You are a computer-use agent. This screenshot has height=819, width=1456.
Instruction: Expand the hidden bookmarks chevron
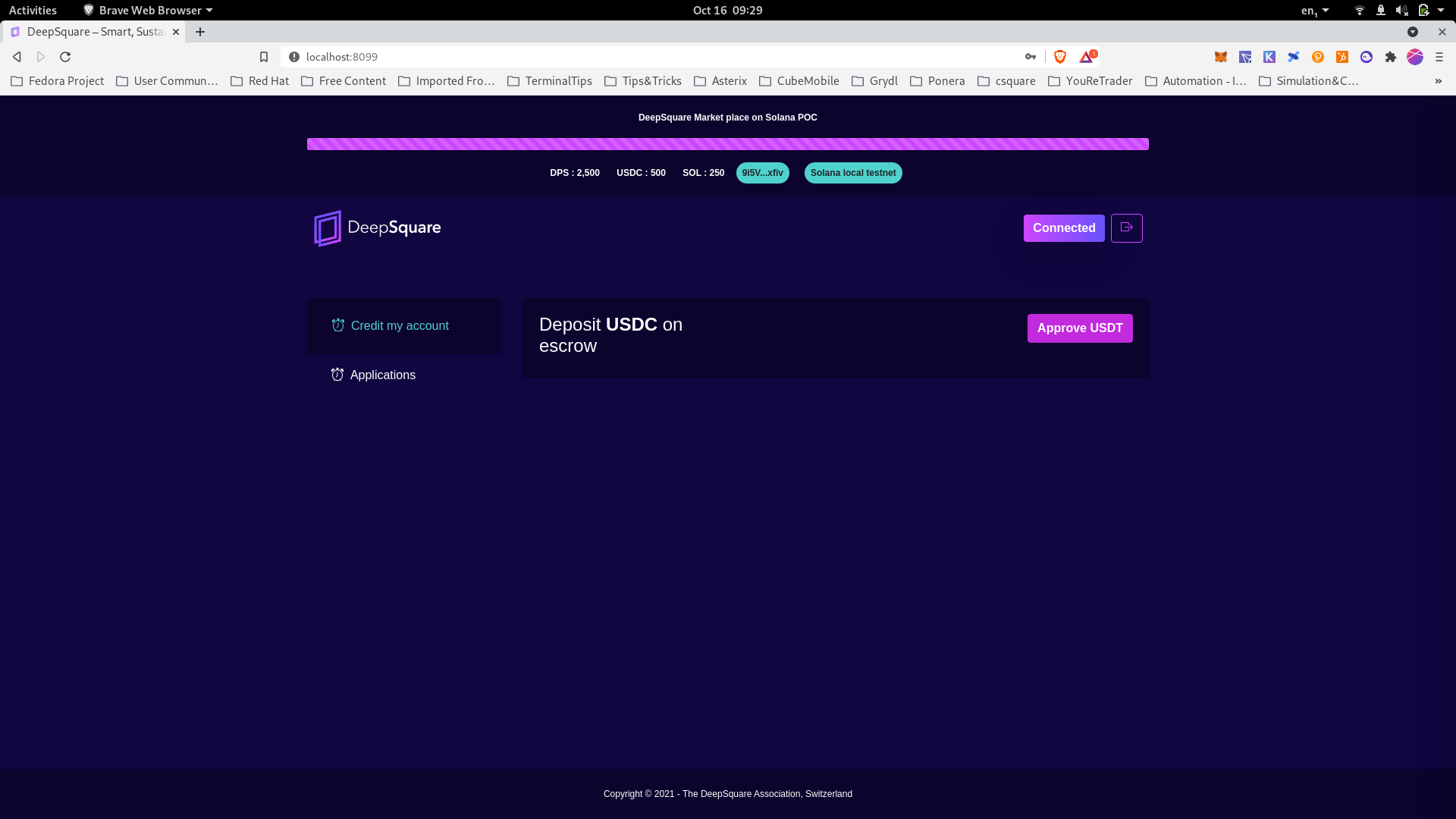pos(1438,81)
